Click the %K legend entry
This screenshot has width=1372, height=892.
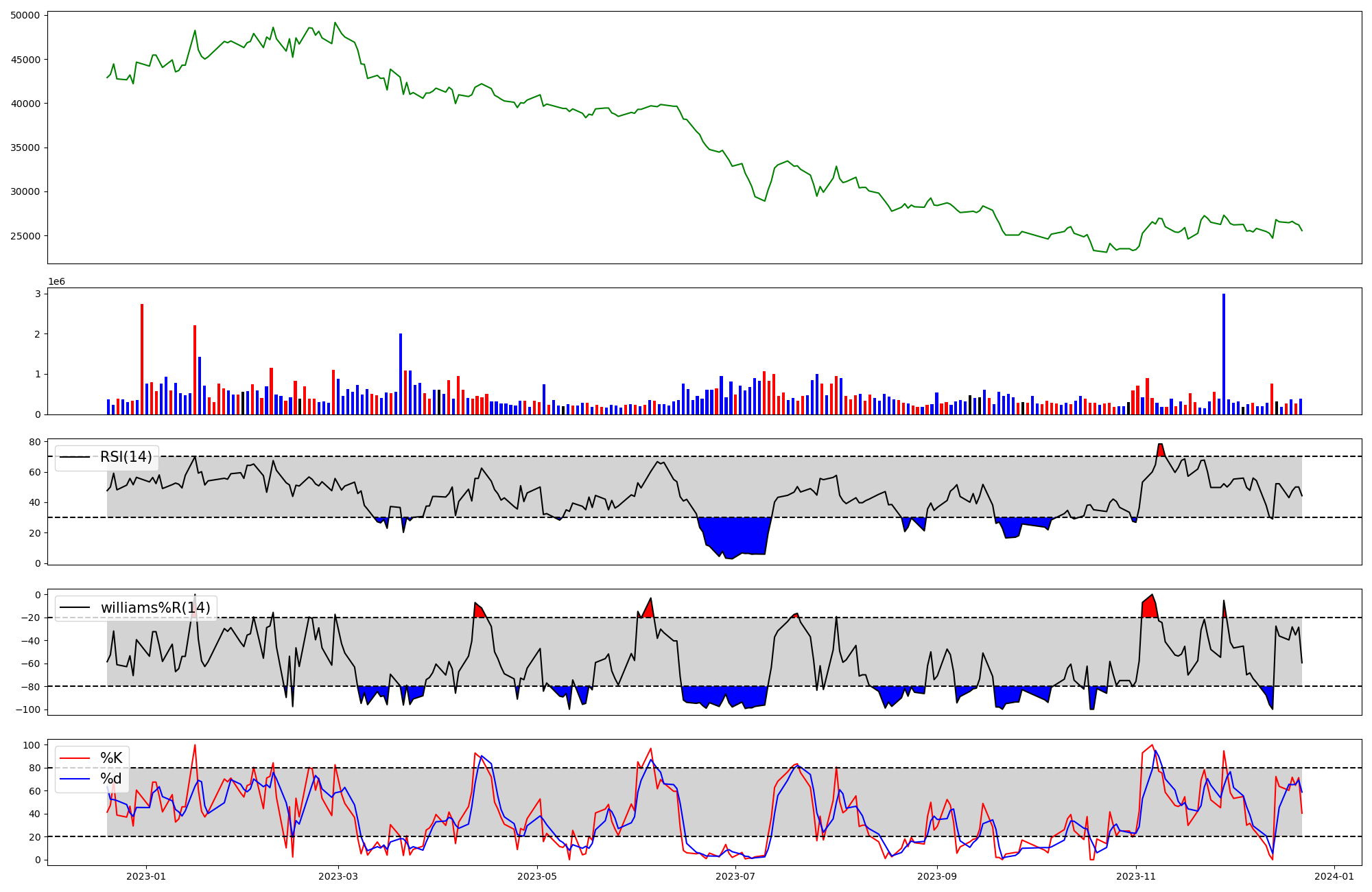[111, 758]
